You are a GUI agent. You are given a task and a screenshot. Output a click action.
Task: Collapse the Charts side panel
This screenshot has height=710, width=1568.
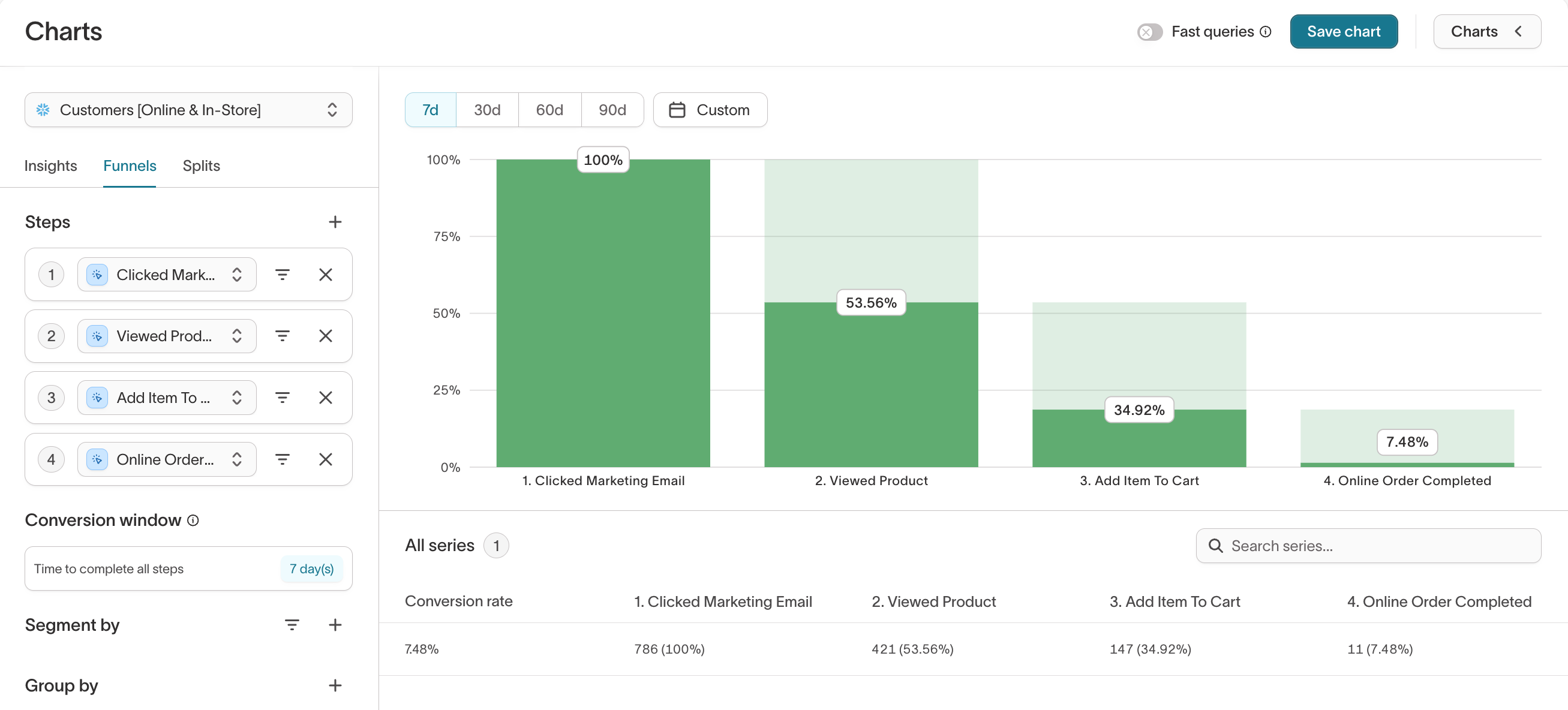coord(1486,32)
